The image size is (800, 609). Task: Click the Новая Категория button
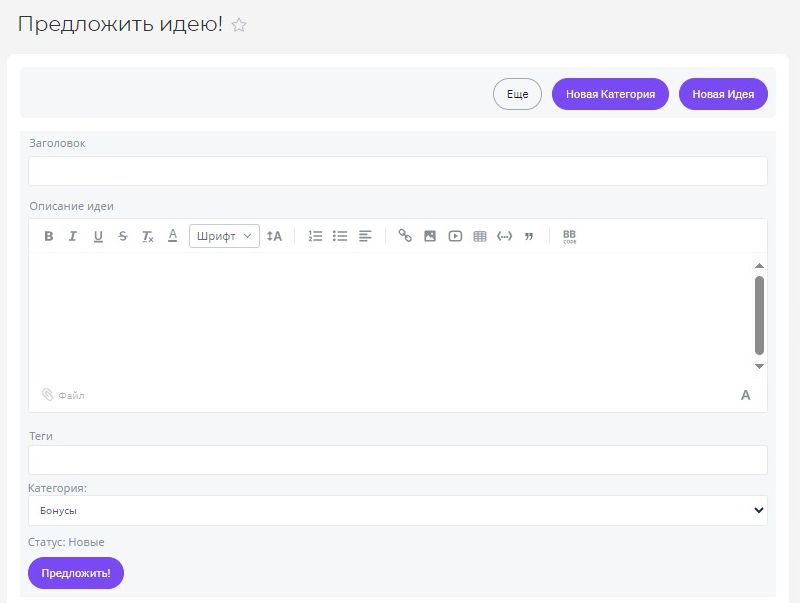610,94
